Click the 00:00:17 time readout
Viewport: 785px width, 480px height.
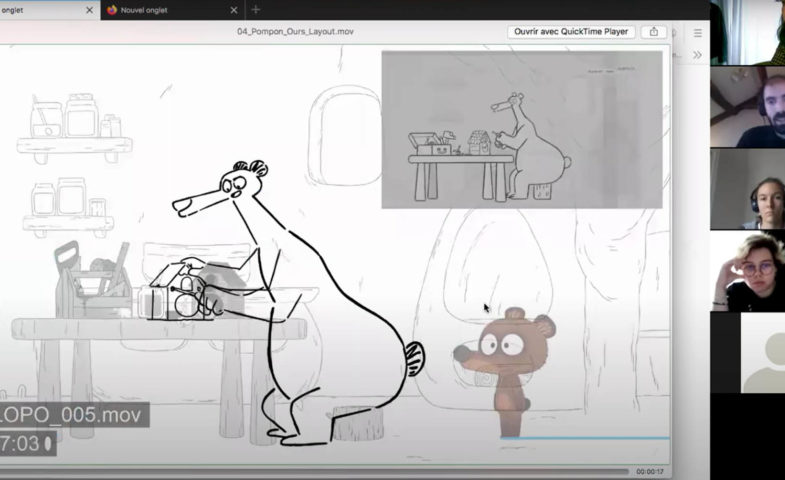point(650,471)
